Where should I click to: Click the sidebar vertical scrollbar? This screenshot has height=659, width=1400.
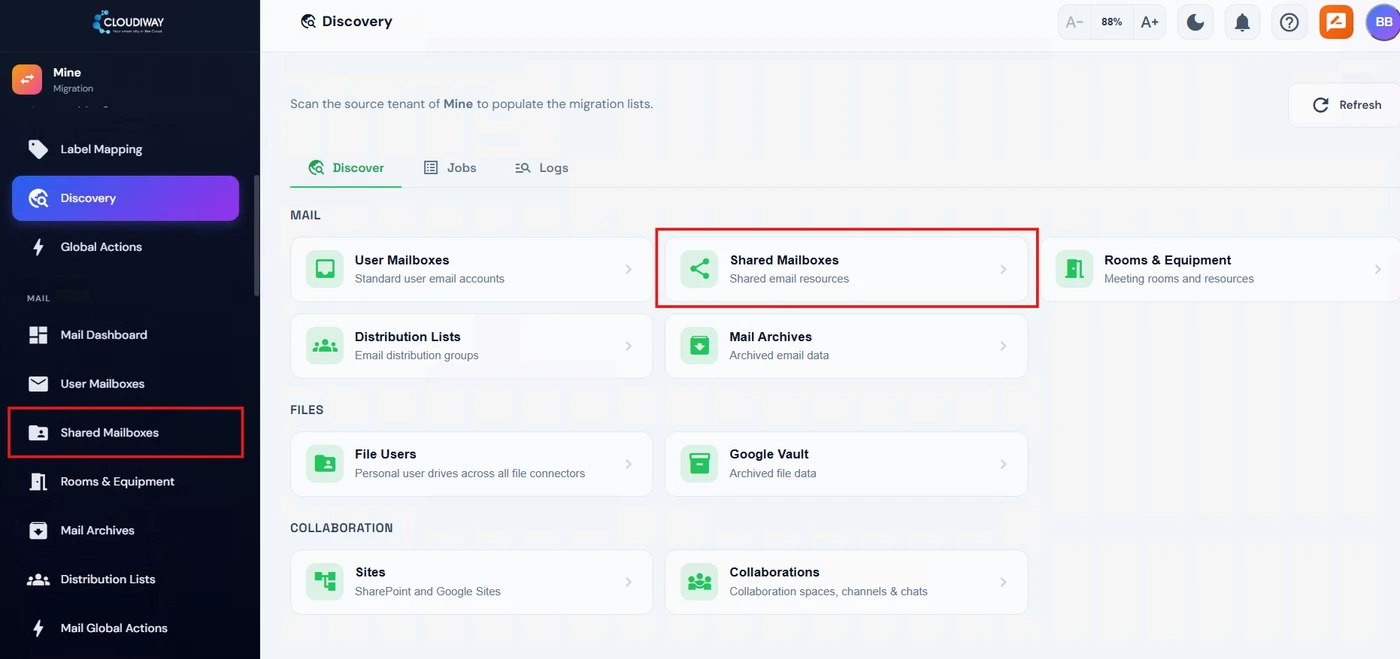click(x=257, y=235)
